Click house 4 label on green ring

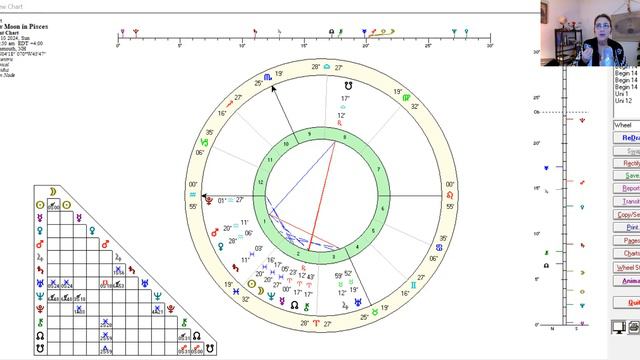[357, 247]
